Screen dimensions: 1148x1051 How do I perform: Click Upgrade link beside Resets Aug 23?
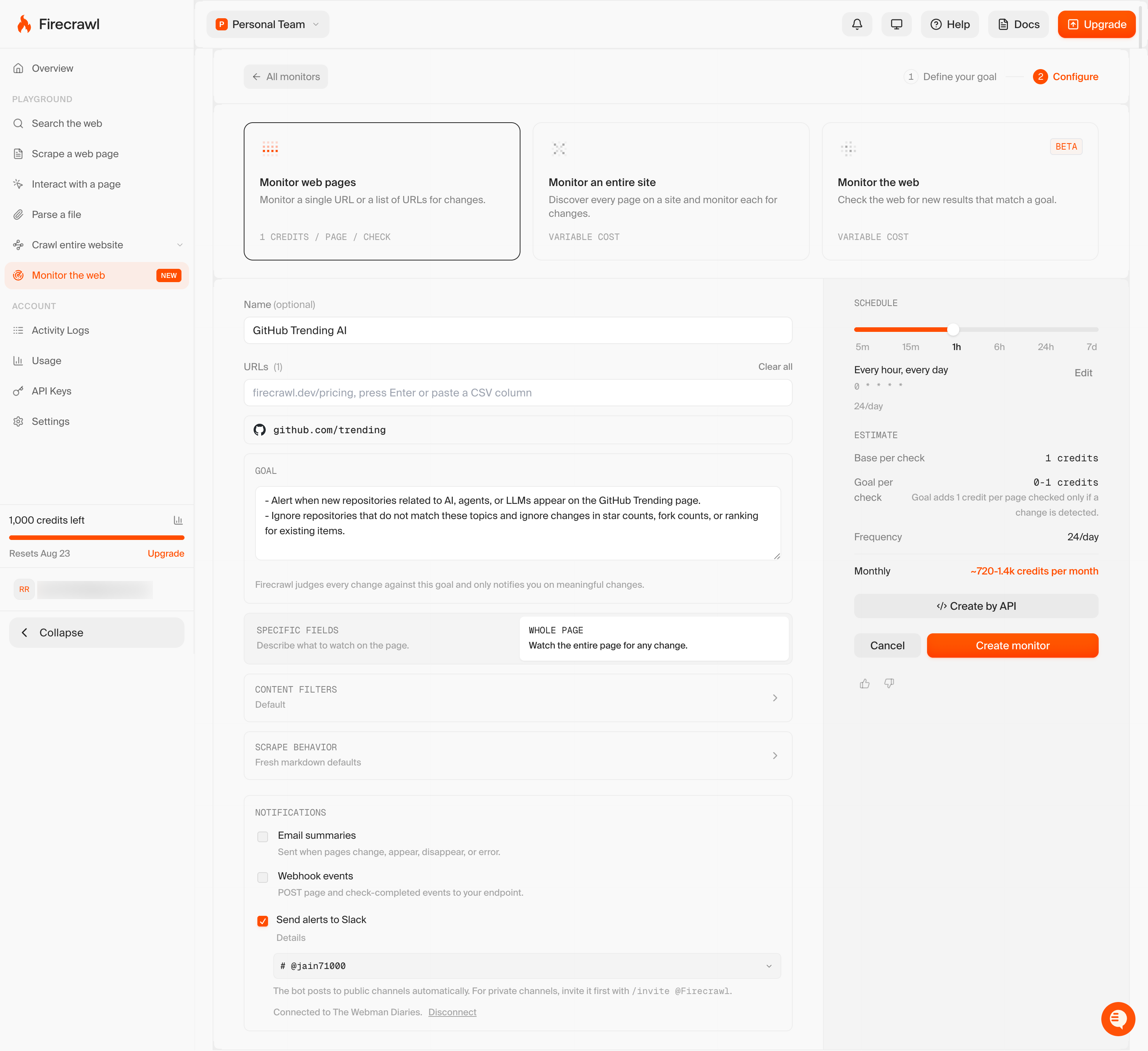tap(166, 554)
